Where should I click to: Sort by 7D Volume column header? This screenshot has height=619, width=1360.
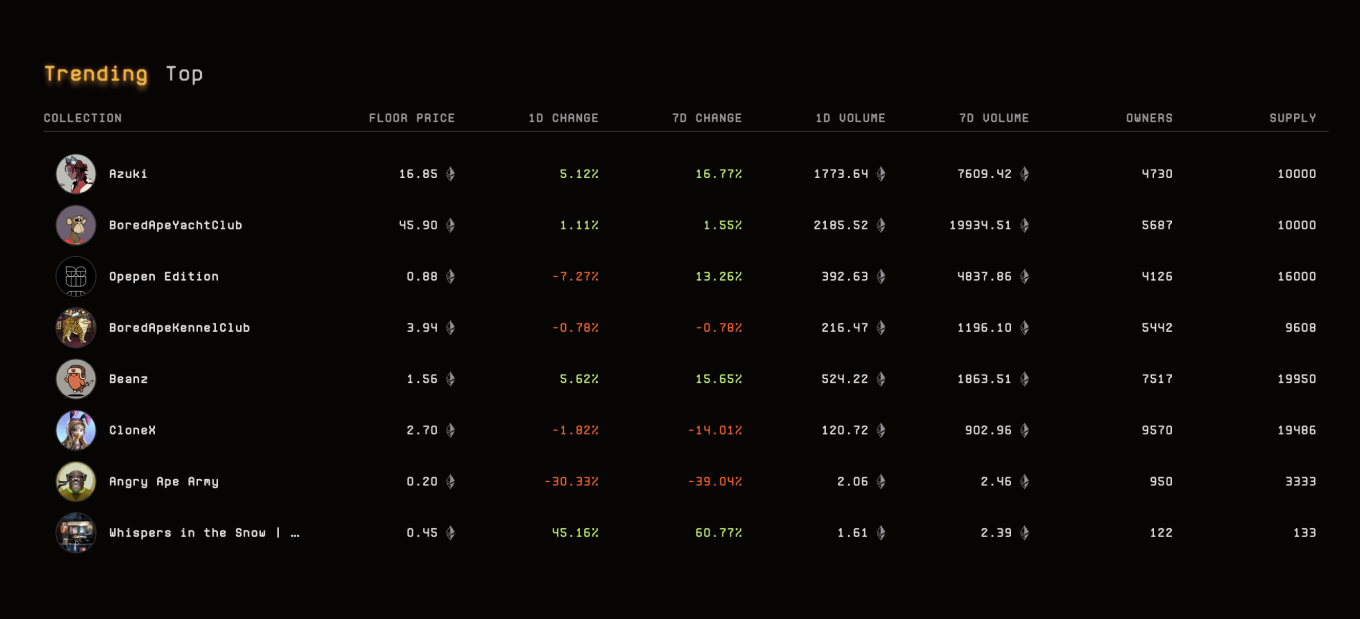click(993, 118)
